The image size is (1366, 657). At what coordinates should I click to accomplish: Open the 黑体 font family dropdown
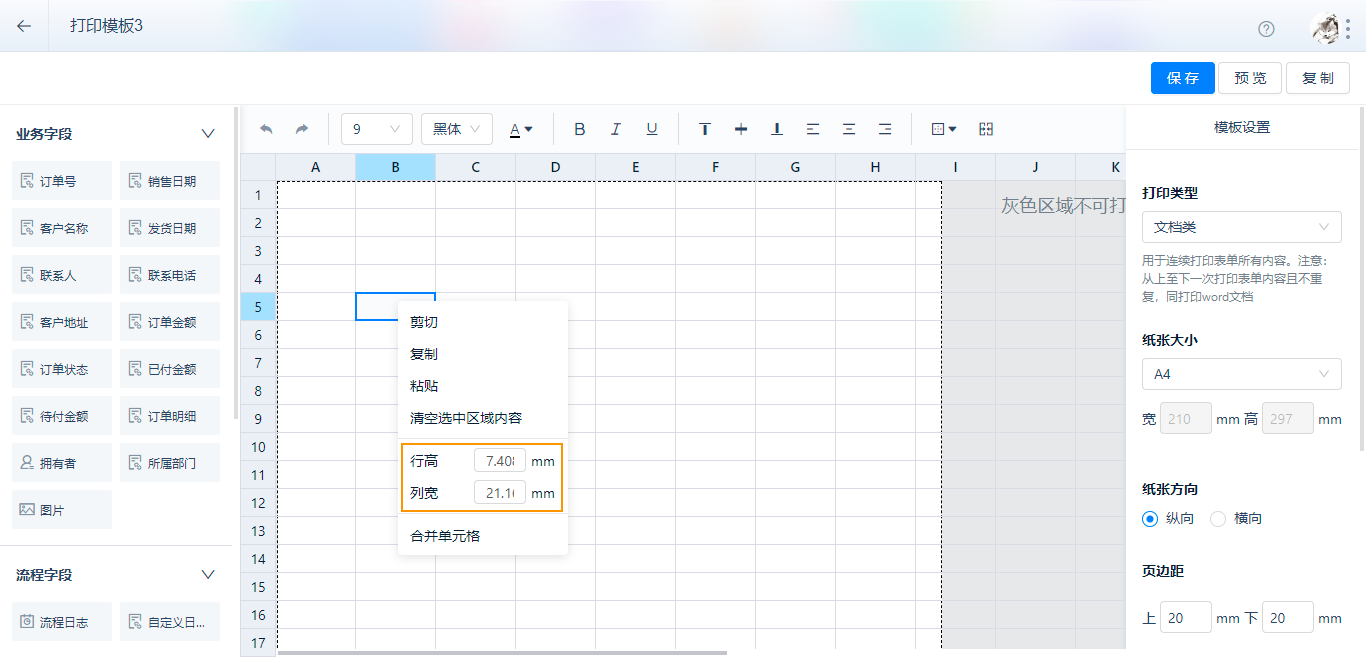457,129
